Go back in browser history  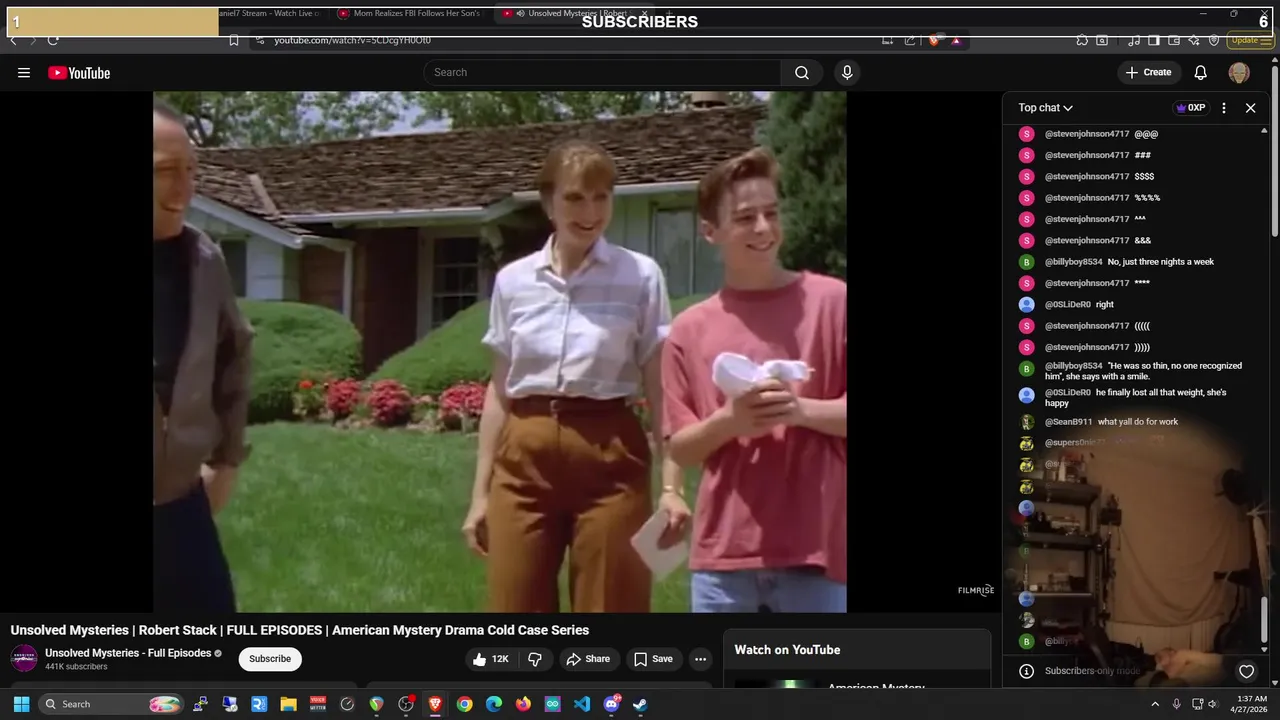[12, 40]
